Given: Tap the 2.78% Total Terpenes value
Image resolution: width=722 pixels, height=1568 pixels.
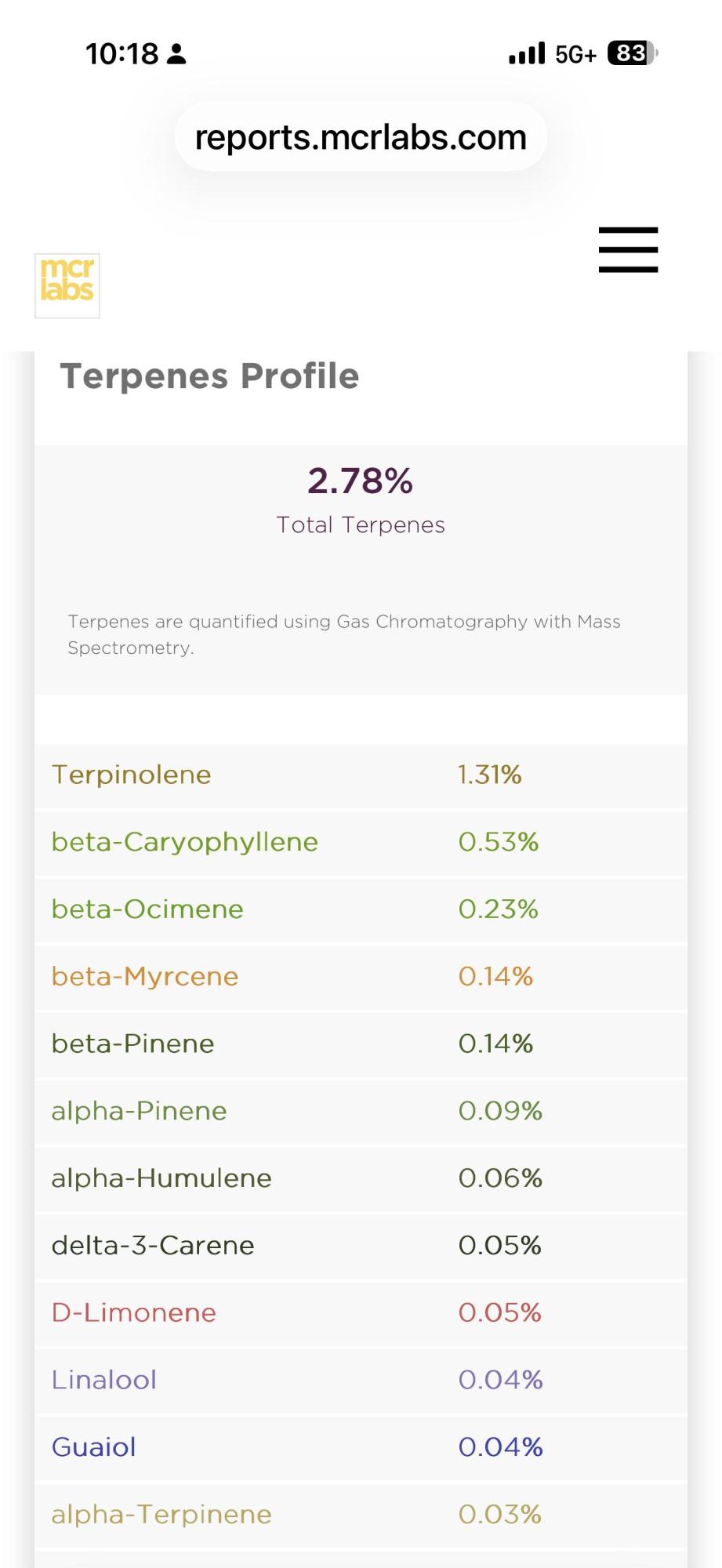Looking at the screenshot, I should [361, 481].
